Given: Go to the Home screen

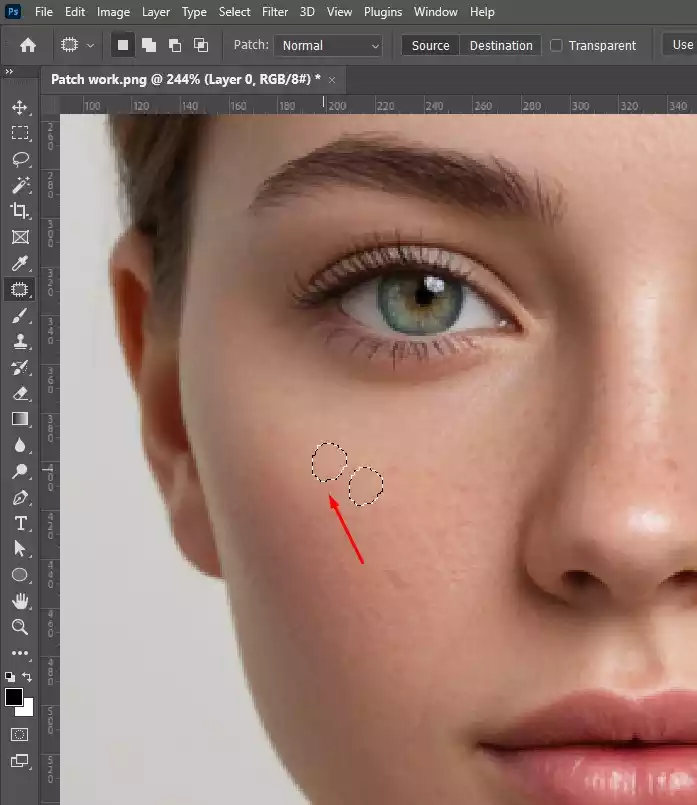Looking at the screenshot, I should coord(28,46).
